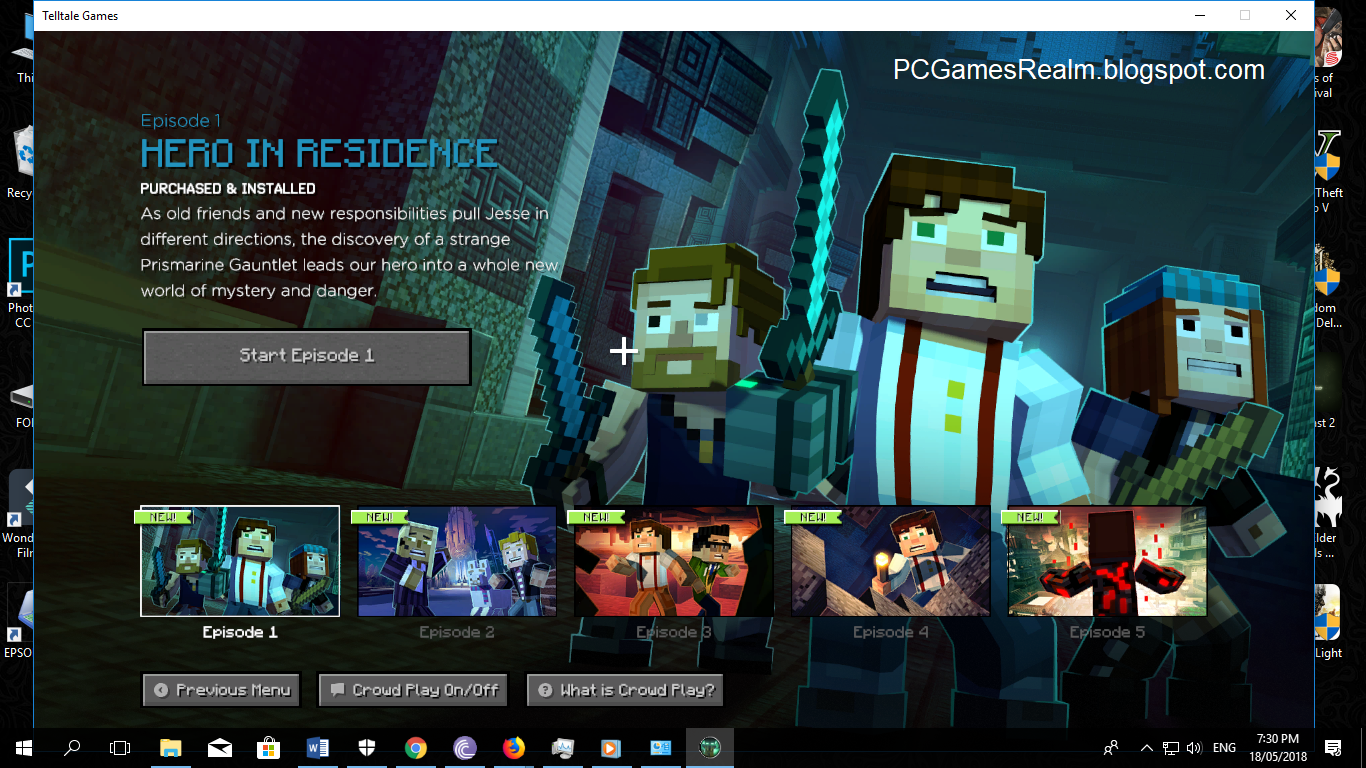Click the HERO IN RESIDENCE title

point(319,154)
